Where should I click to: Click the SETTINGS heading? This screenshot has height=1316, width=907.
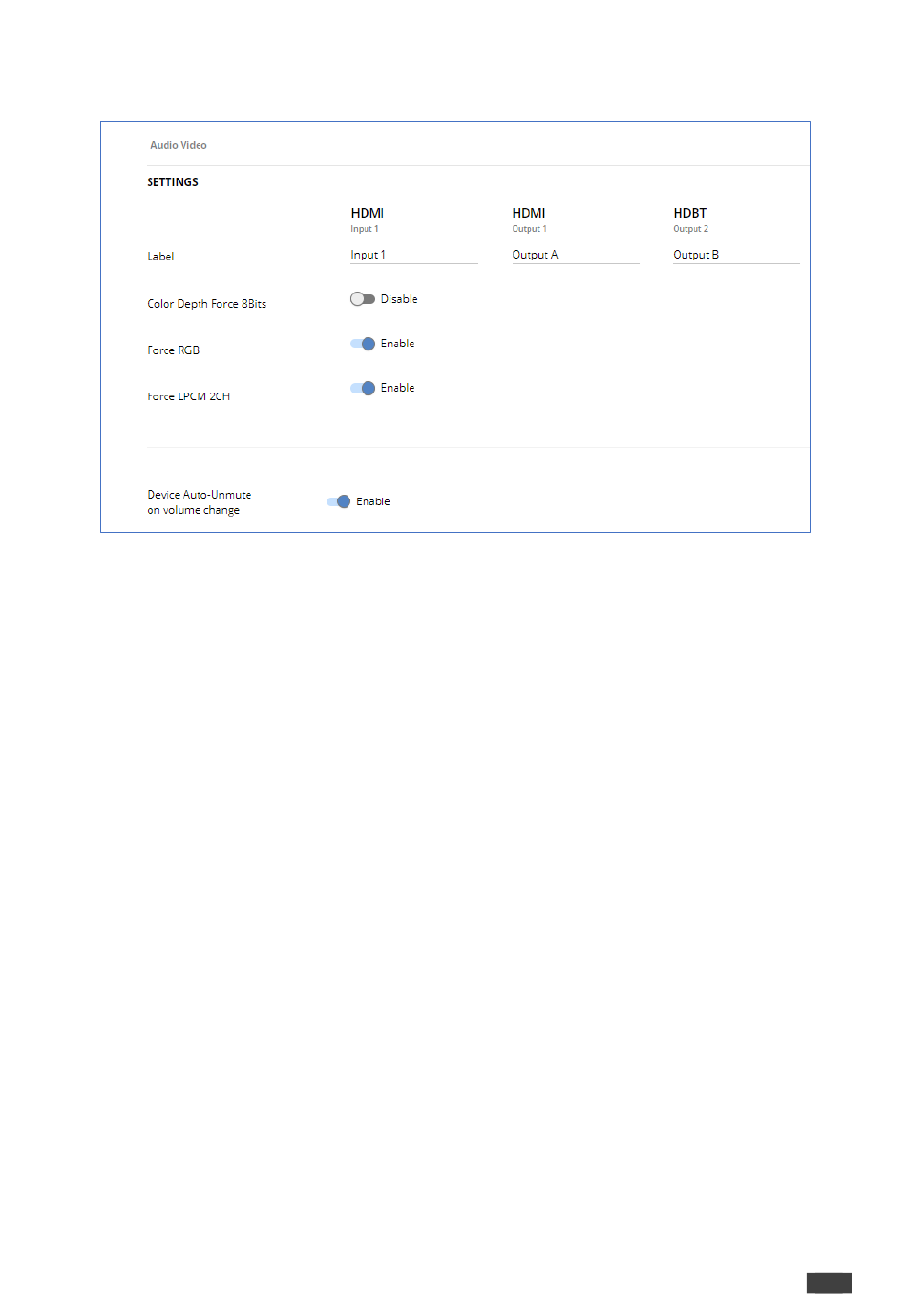(173, 182)
